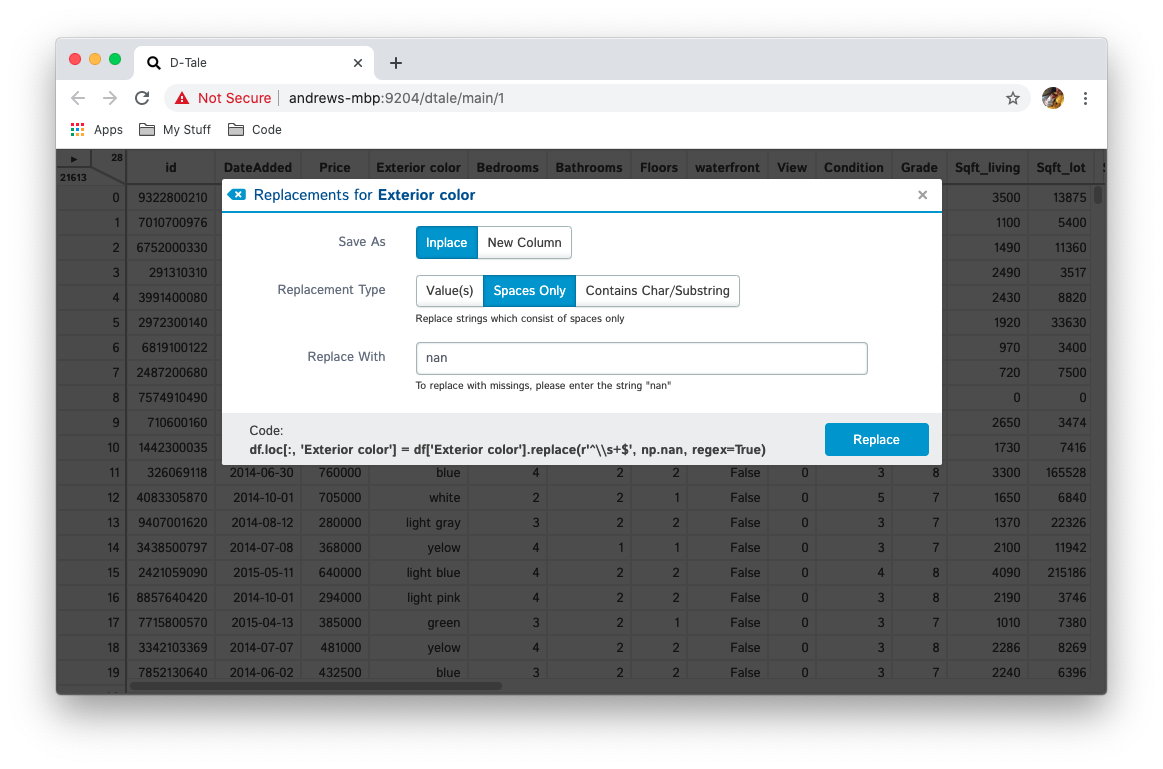
Task: Select Inplace save option
Action: (x=446, y=243)
